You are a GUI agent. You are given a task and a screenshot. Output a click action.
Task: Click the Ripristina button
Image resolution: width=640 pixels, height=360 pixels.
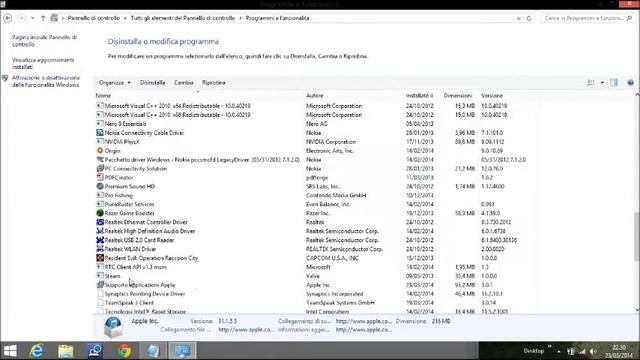pyautogui.click(x=213, y=82)
